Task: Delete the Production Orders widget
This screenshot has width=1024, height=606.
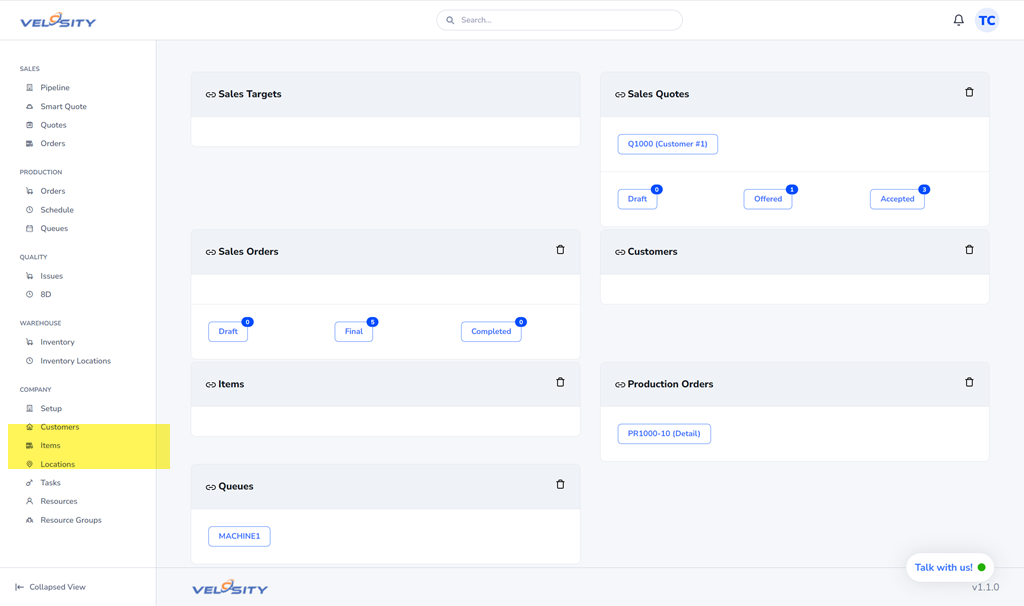Action: (969, 382)
